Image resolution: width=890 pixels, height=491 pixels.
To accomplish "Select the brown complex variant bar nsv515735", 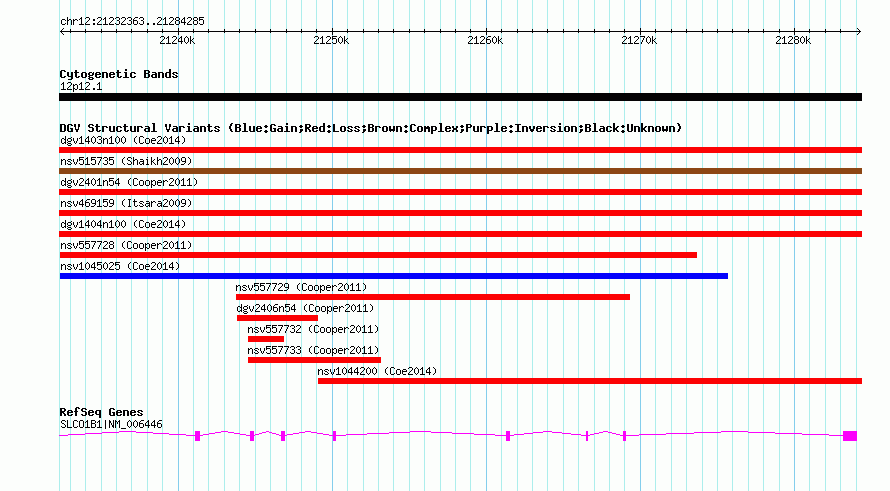I will point(460,171).
